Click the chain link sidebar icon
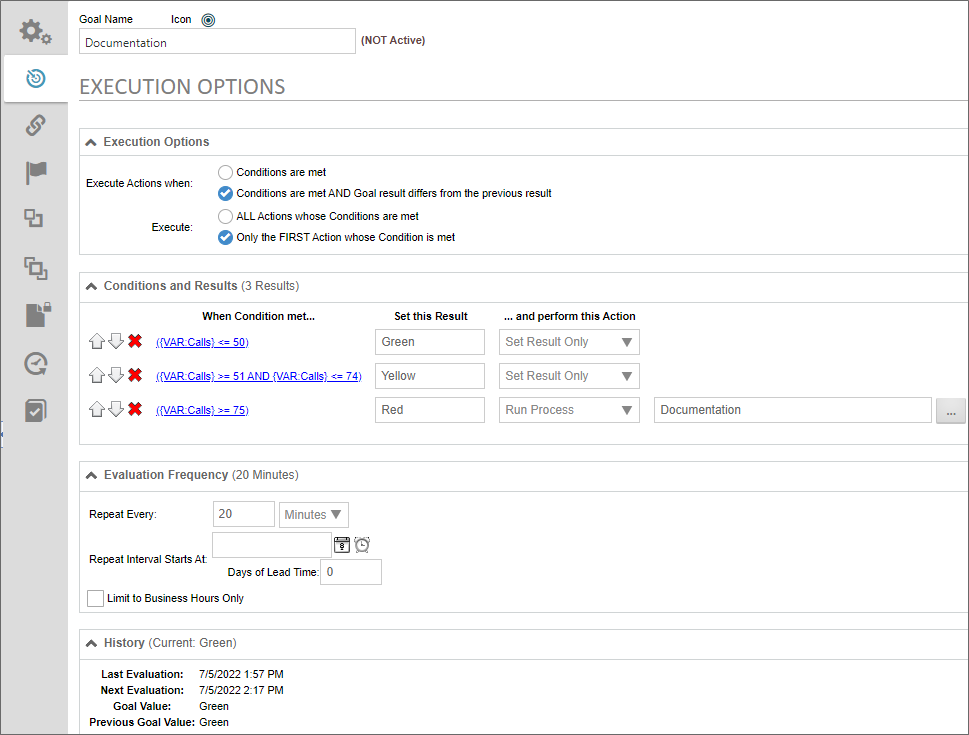The image size is (969, 735). click(35, 125)
